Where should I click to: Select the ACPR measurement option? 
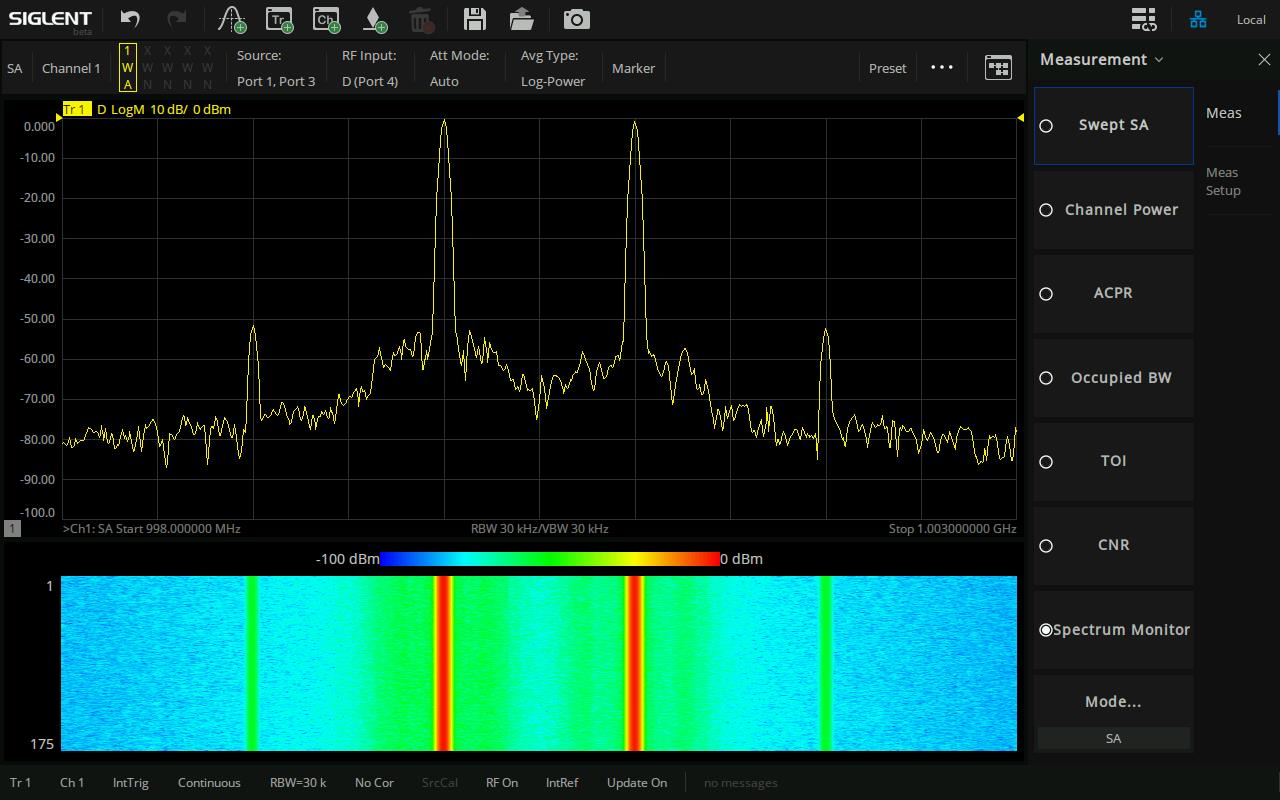[x=1113, y=294]
